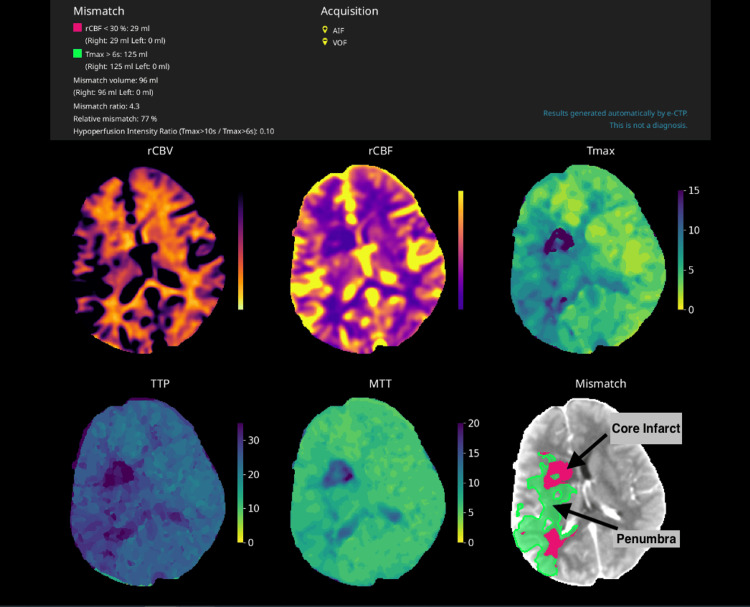Click the Penumbra annotation label
750x607 pixels.
click(646, 539)
